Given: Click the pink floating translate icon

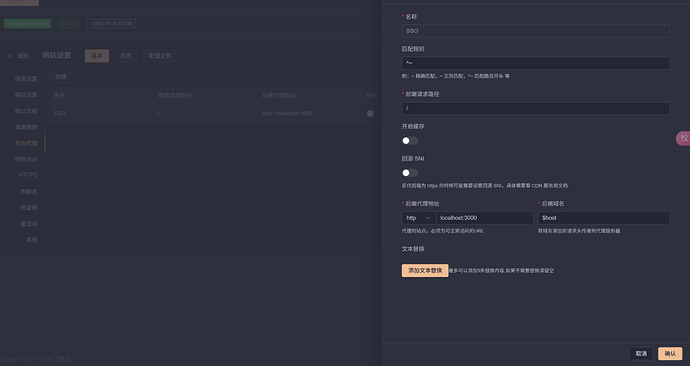Looking at the screenshot, I should tap(683, 139).
